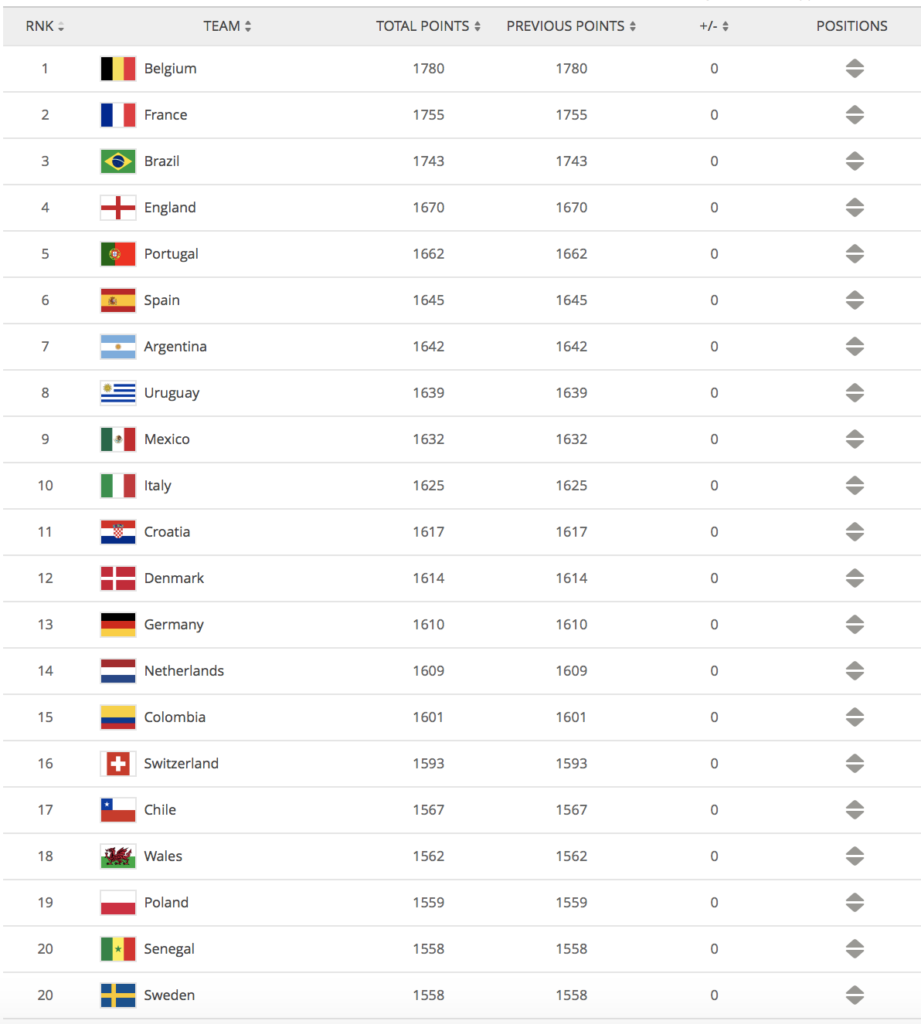Open the France team link
The width and height of the screenshot is (921, 1024).
165,115
